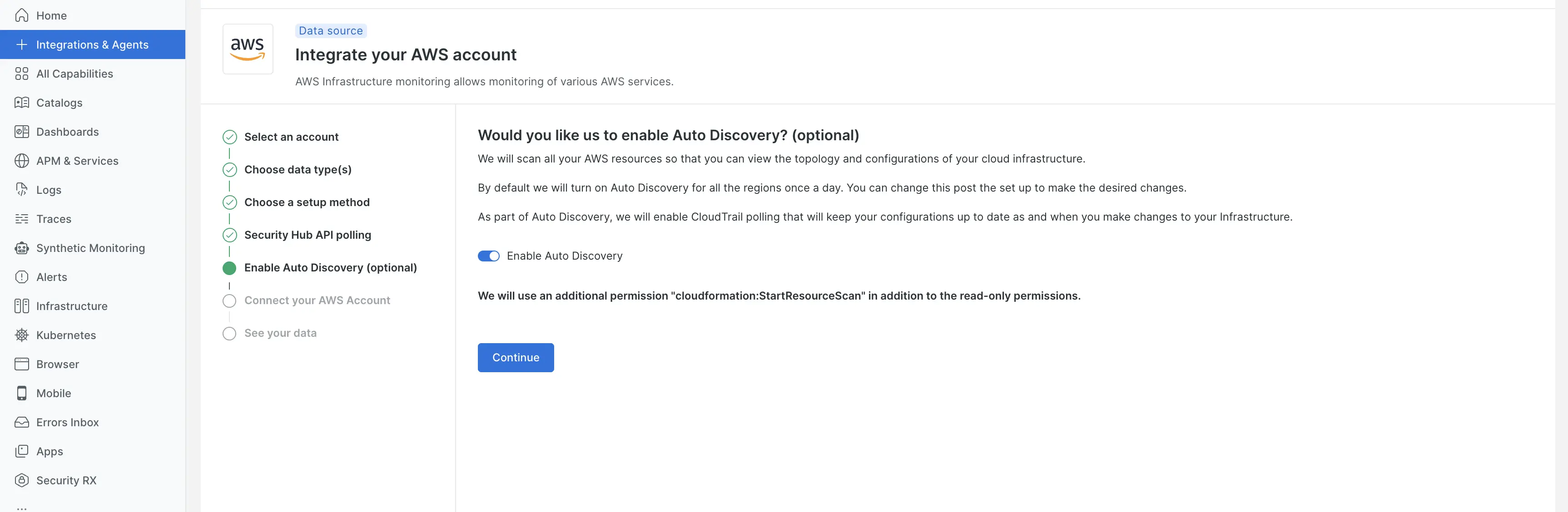This screenshot has width=1568, height=512.
Task: Click the Dashboards panel icon
Action: pyautogui.click(x=22, y=132)
